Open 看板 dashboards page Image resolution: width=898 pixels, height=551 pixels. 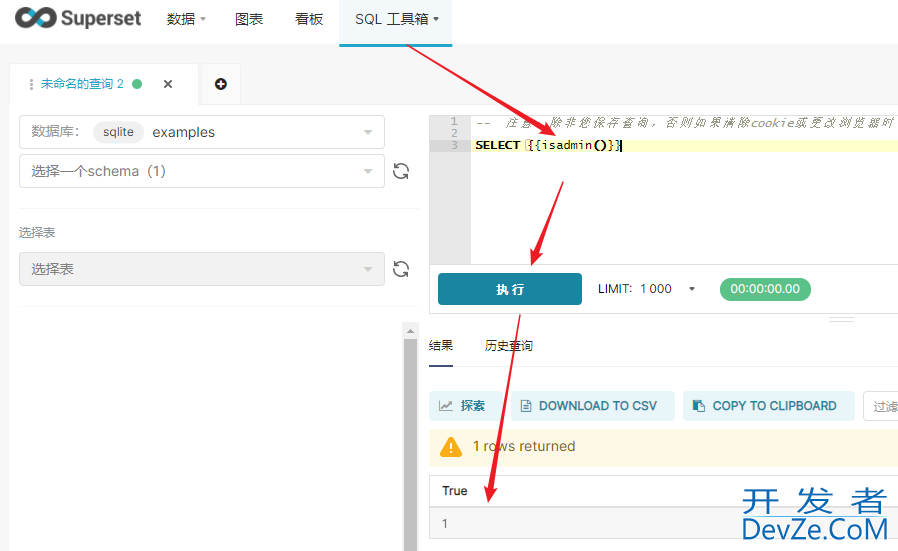309,19
